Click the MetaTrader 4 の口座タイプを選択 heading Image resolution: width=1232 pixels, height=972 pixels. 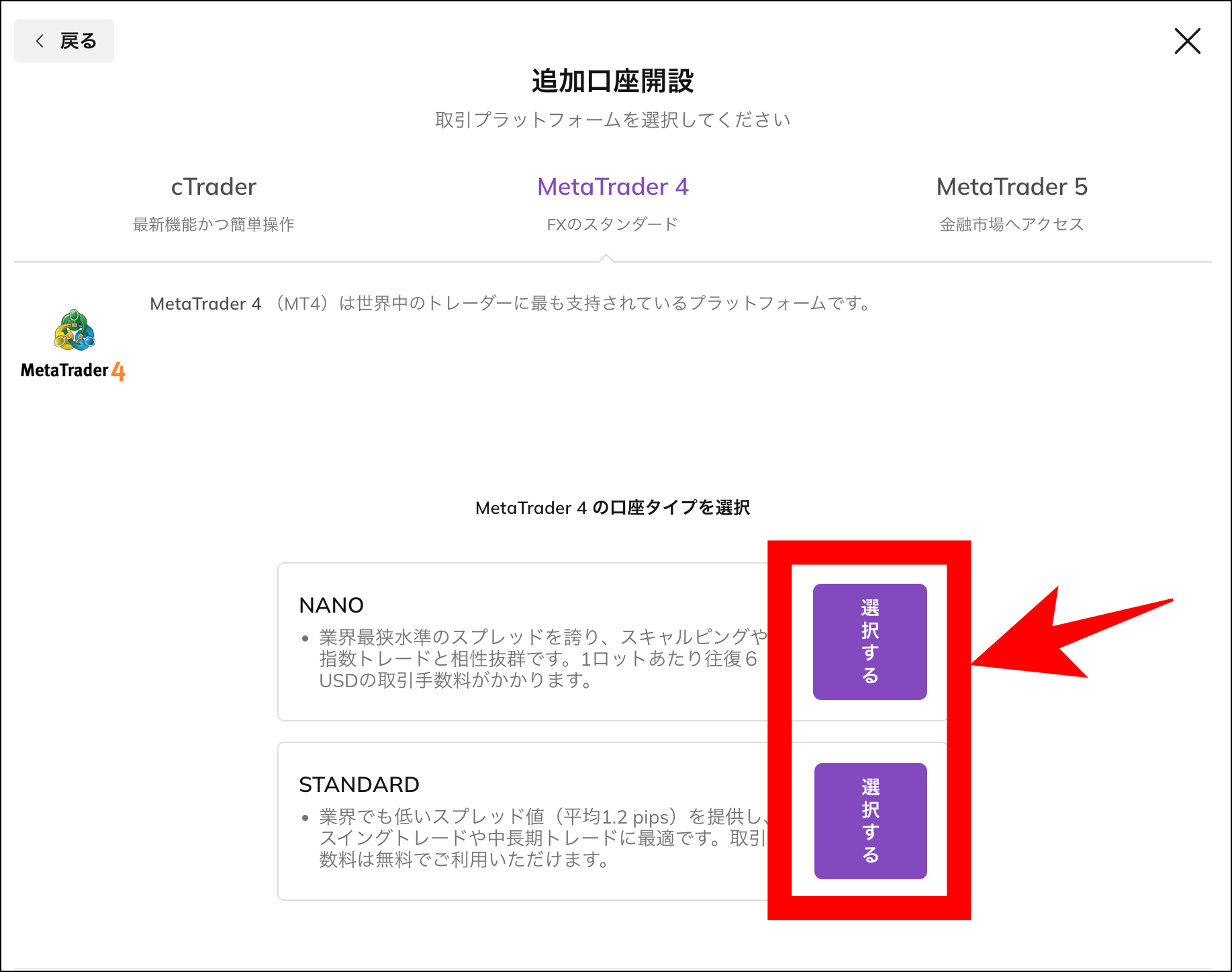coord(612,508)
